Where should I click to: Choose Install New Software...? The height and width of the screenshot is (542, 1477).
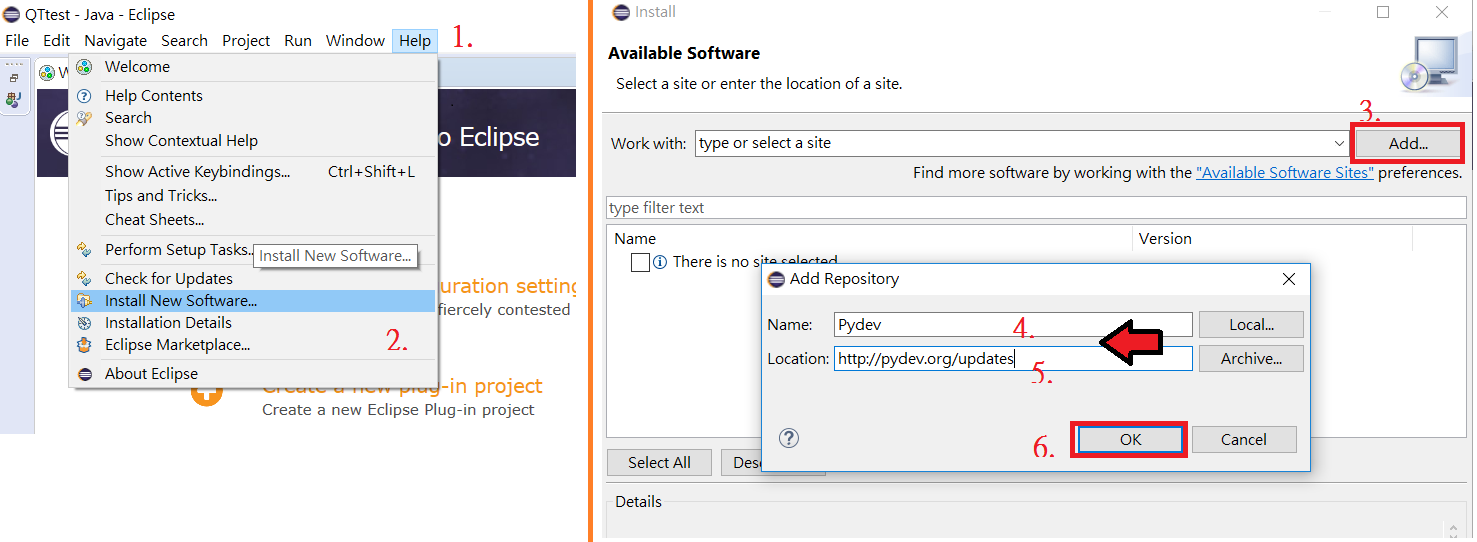[x=253, y=301]
